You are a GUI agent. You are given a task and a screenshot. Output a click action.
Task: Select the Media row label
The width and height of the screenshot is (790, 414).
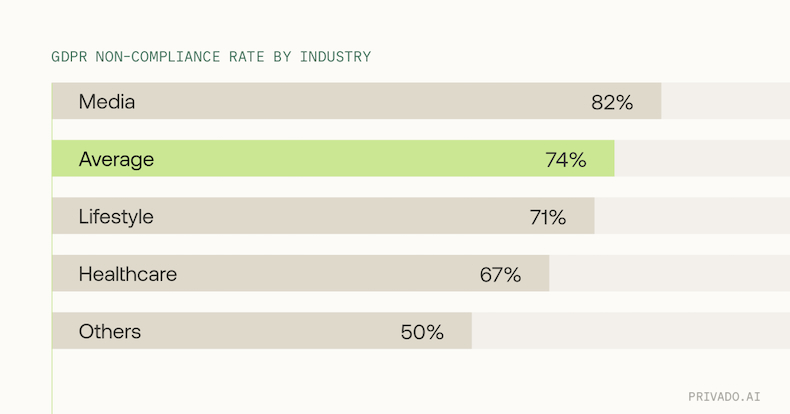107,101
